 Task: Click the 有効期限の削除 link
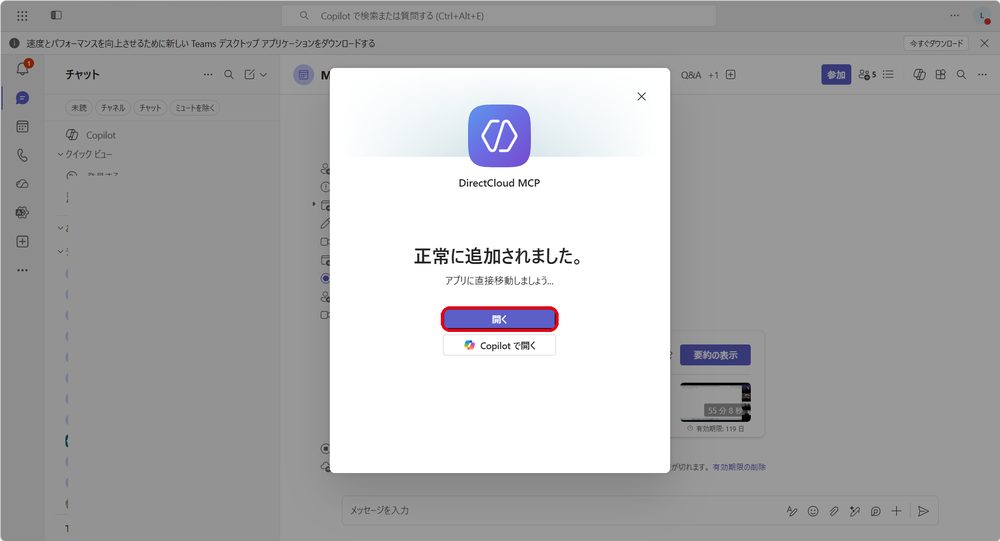click(x=739, y=467)
